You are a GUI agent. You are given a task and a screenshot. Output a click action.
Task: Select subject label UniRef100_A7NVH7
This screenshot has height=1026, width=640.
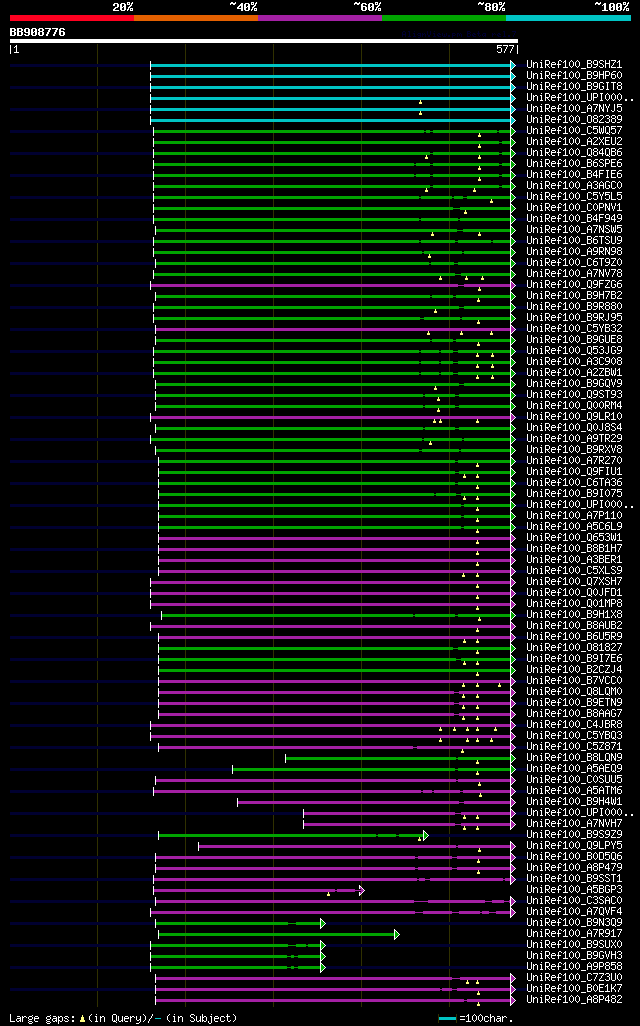pyautogui.click(x=574, y=824)
